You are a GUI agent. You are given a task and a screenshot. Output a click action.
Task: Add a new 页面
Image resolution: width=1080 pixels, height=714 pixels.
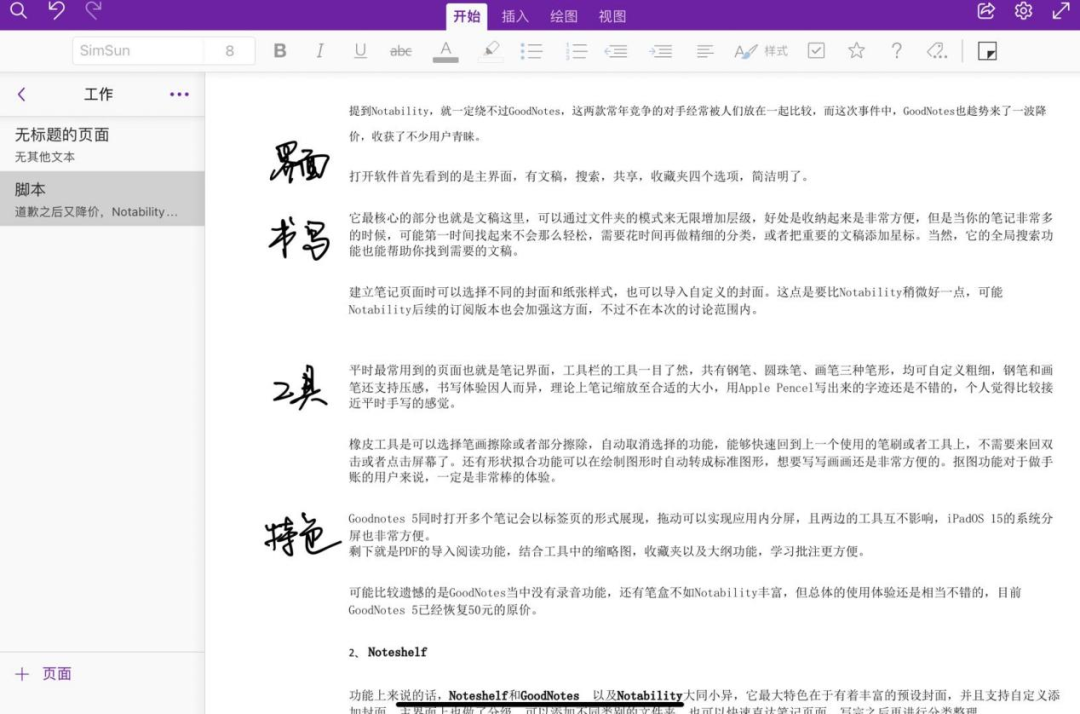(x=44, y=674)
